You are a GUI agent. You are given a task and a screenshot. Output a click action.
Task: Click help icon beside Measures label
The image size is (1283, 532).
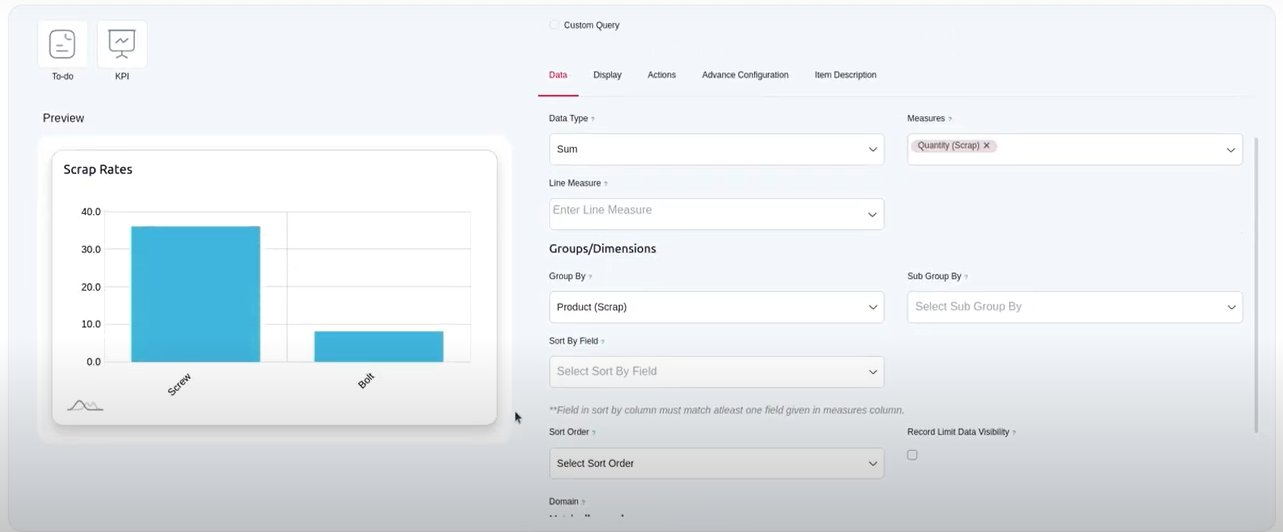click(950, 119)
